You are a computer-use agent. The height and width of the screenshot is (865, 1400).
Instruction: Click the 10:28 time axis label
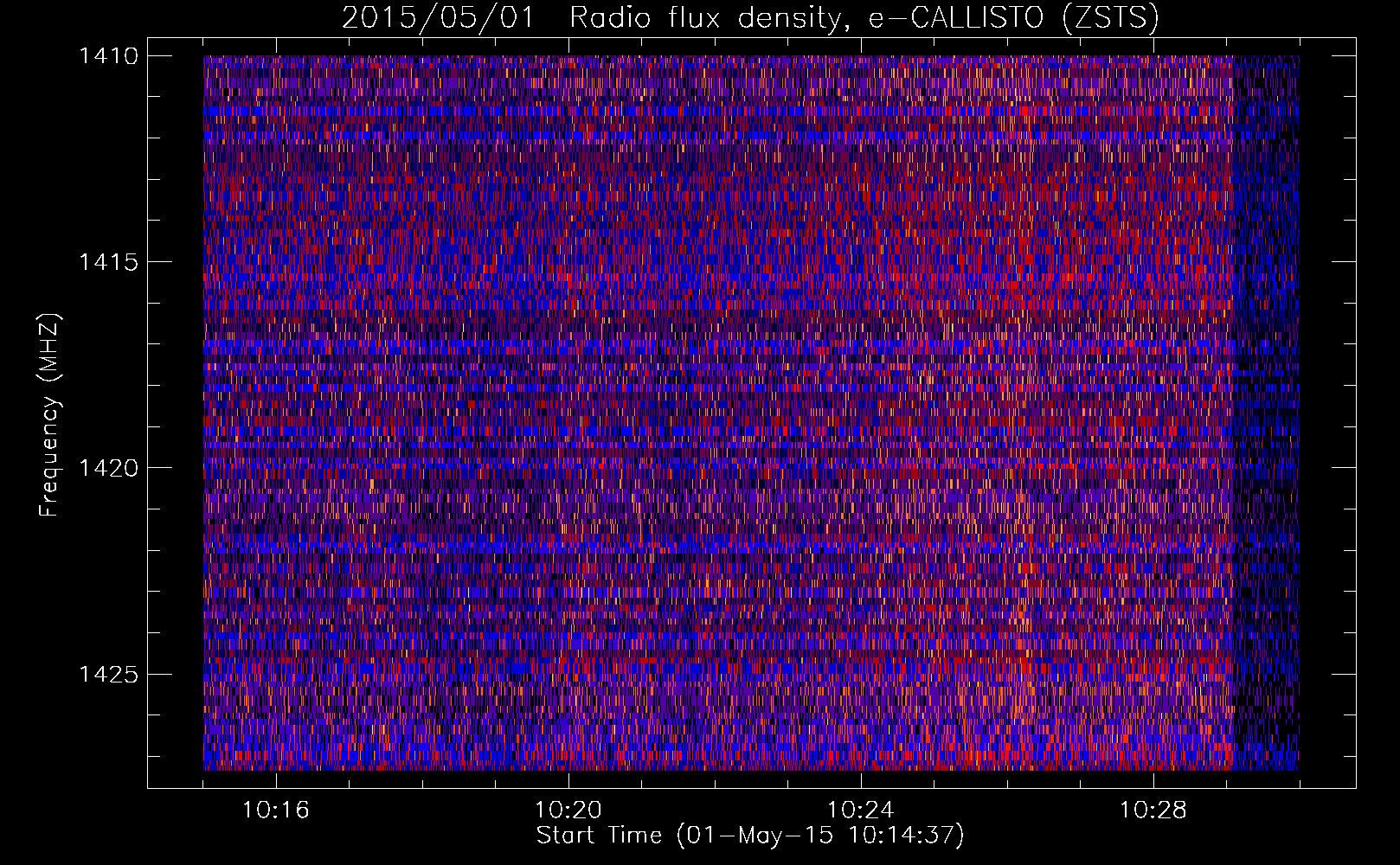pyautogui.click(x=1153, y=811)
